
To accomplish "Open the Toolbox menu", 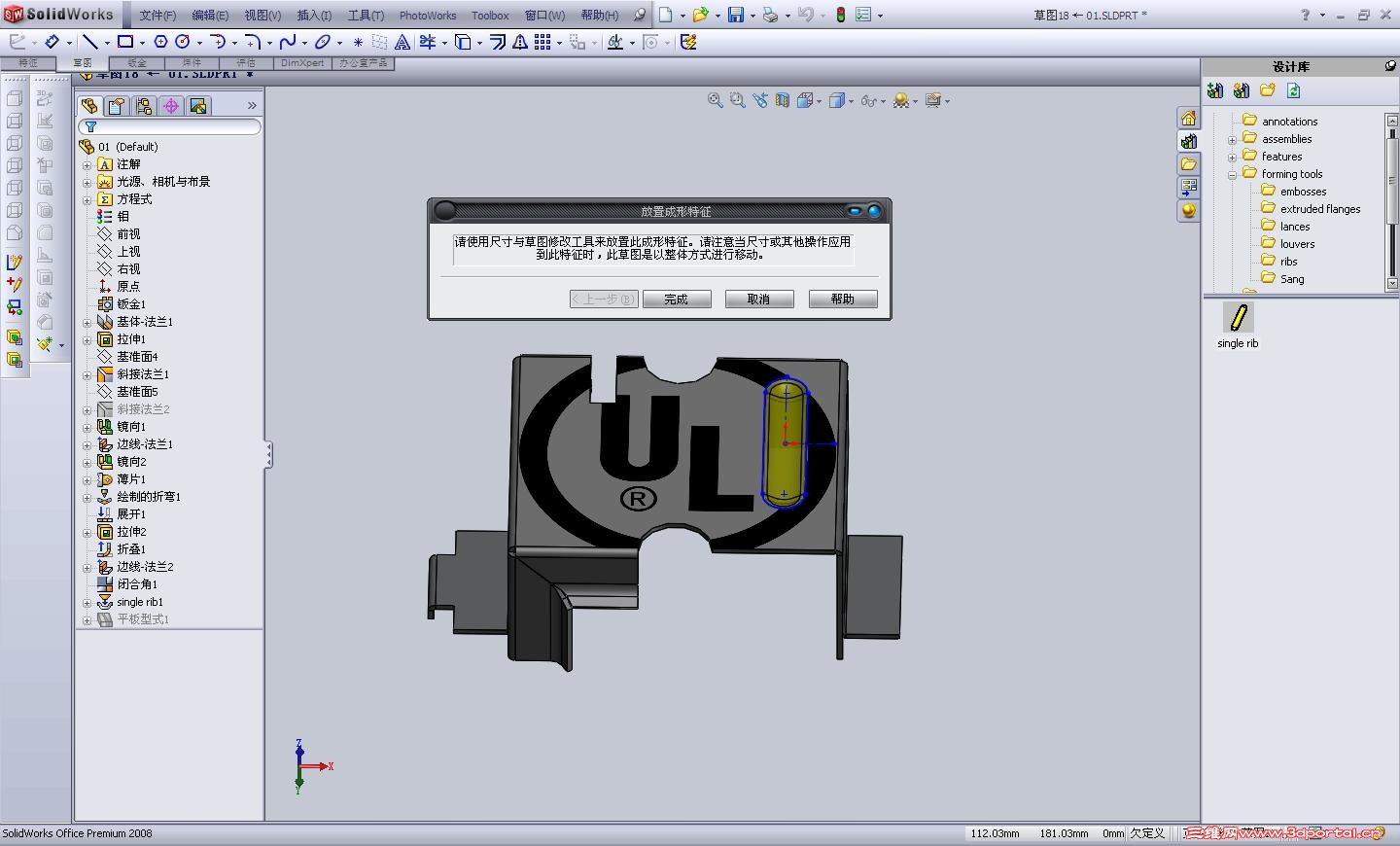I will click(x=490, y=16).
